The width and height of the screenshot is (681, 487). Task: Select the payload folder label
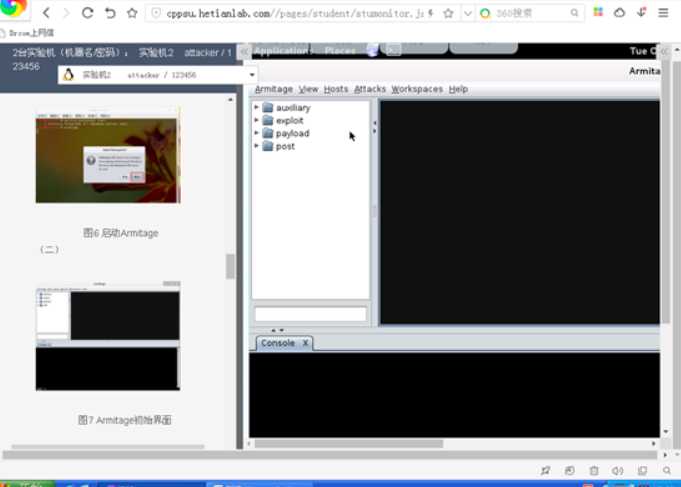coord(293,134)
